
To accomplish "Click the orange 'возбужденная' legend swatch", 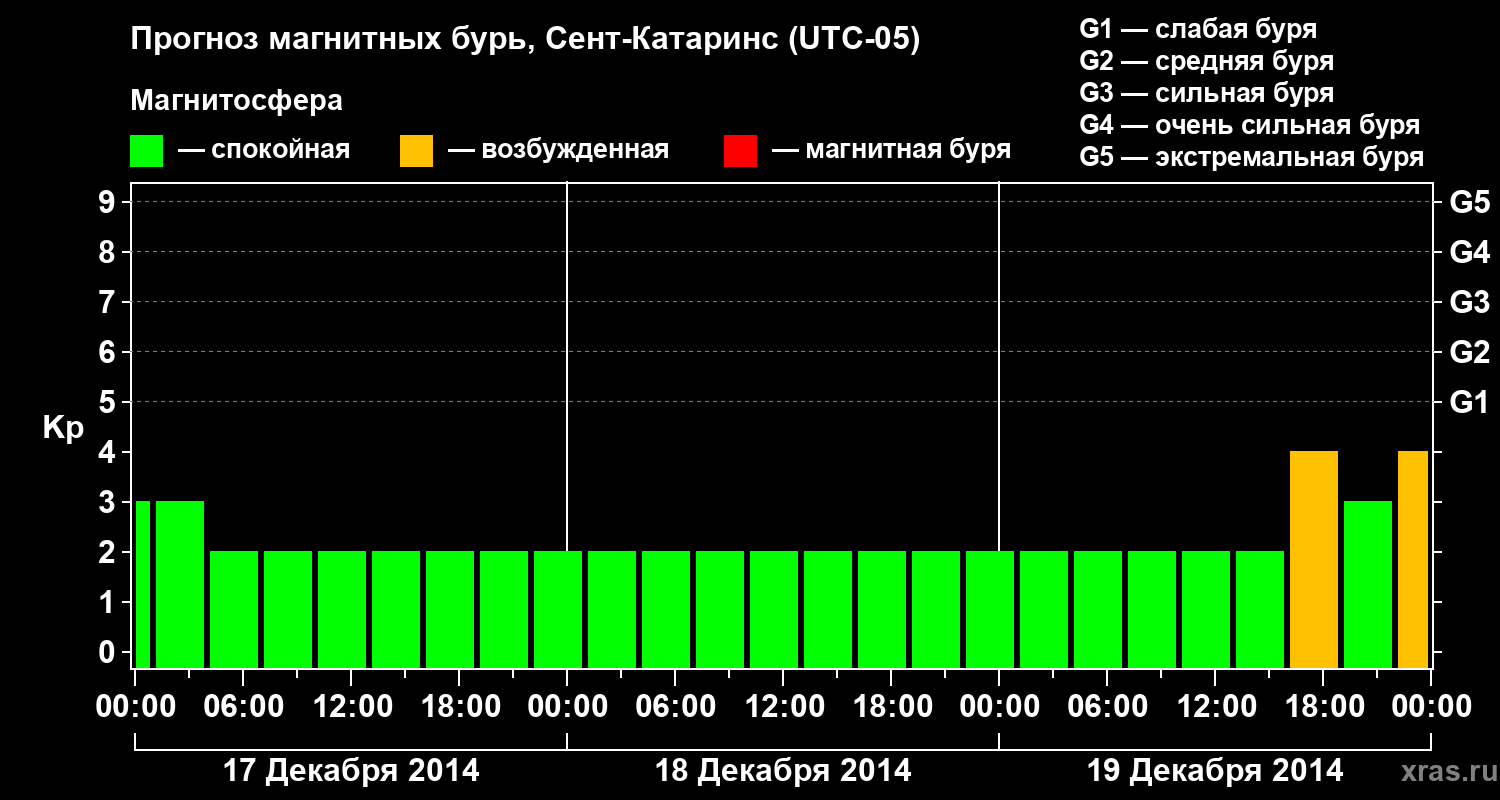I will (416, 151).
